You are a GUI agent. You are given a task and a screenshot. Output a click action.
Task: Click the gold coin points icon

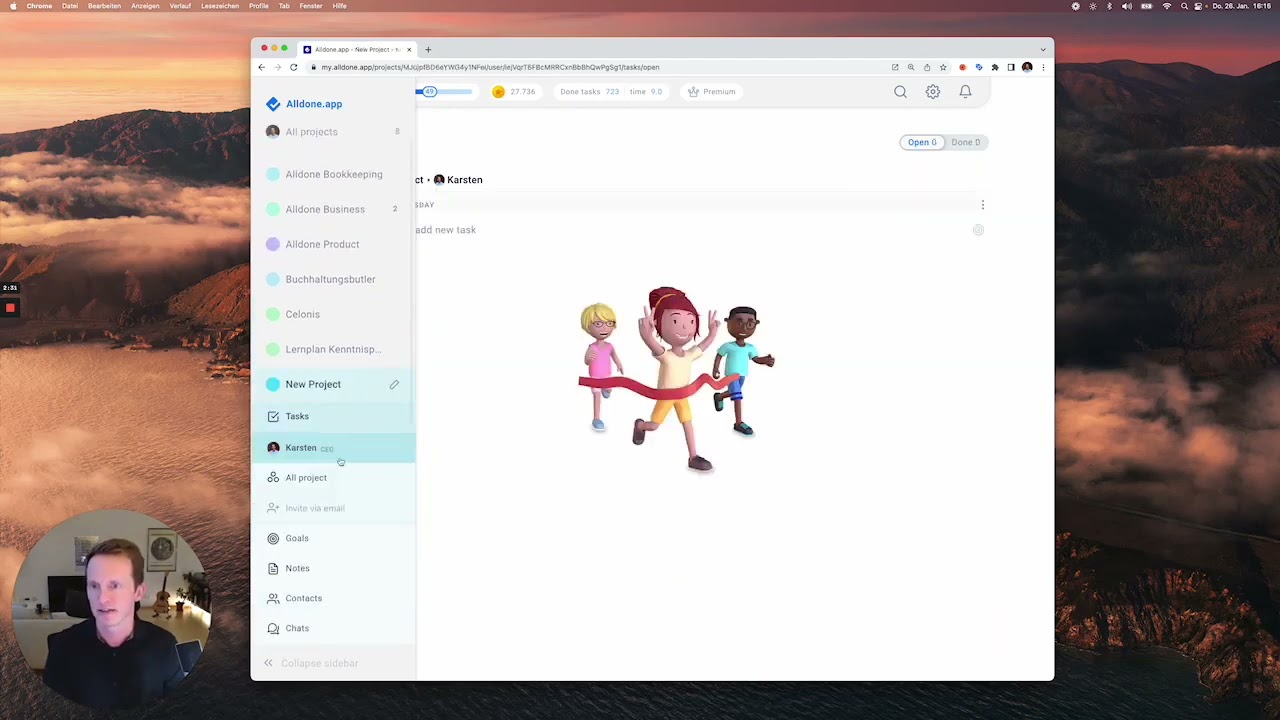tap(498, 92)
